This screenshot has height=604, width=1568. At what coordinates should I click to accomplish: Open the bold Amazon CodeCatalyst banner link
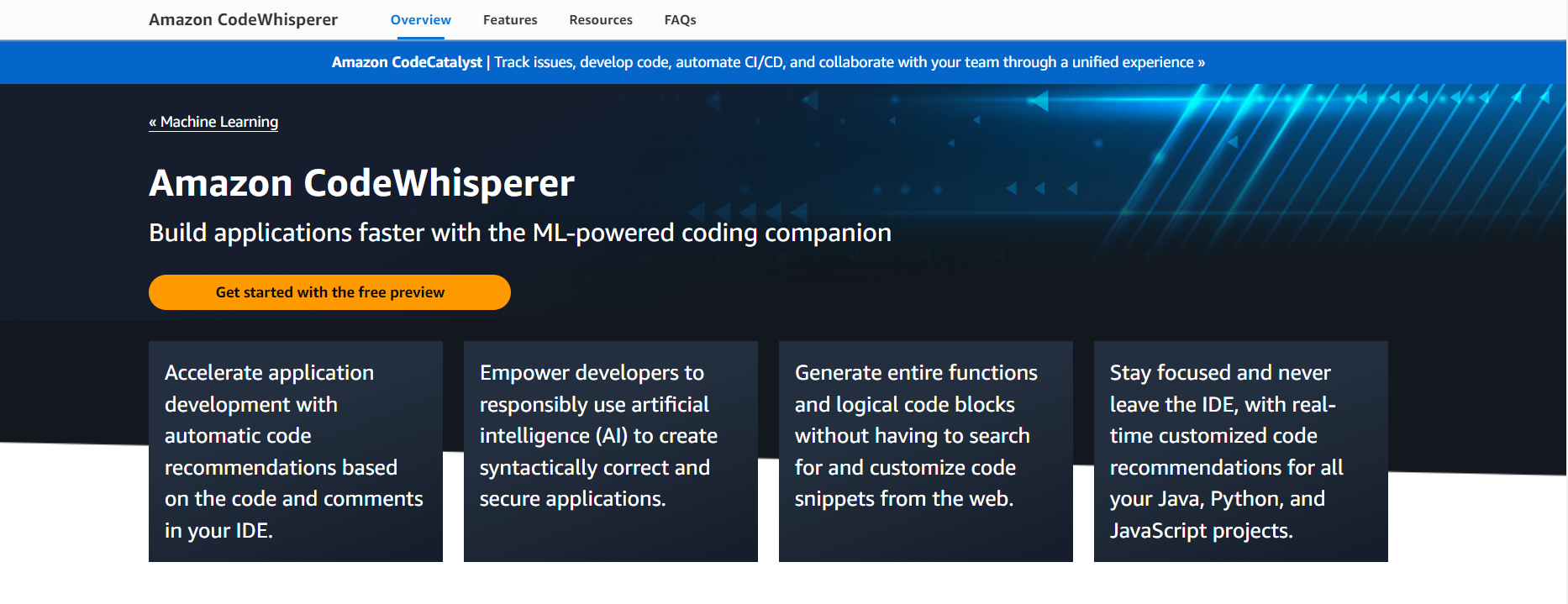coord(407,62)
